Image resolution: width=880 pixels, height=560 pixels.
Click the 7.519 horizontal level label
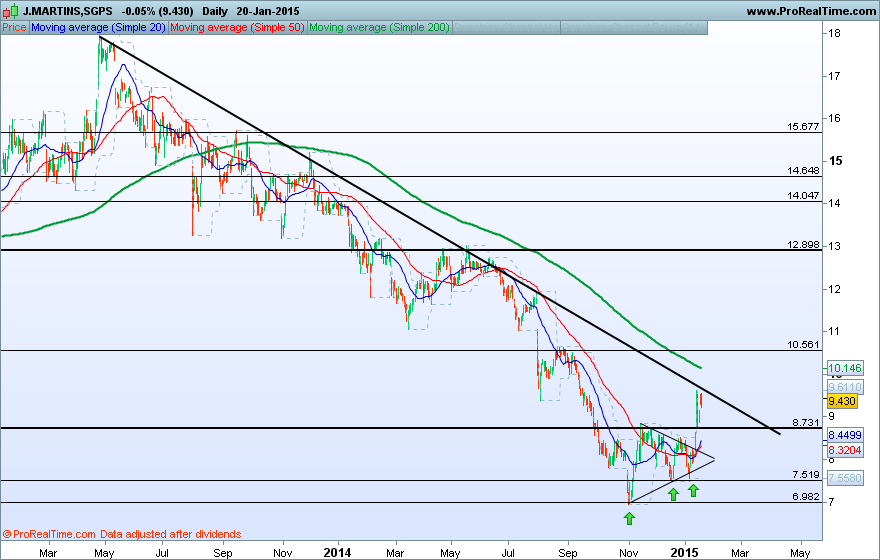(x=806, y=475)
